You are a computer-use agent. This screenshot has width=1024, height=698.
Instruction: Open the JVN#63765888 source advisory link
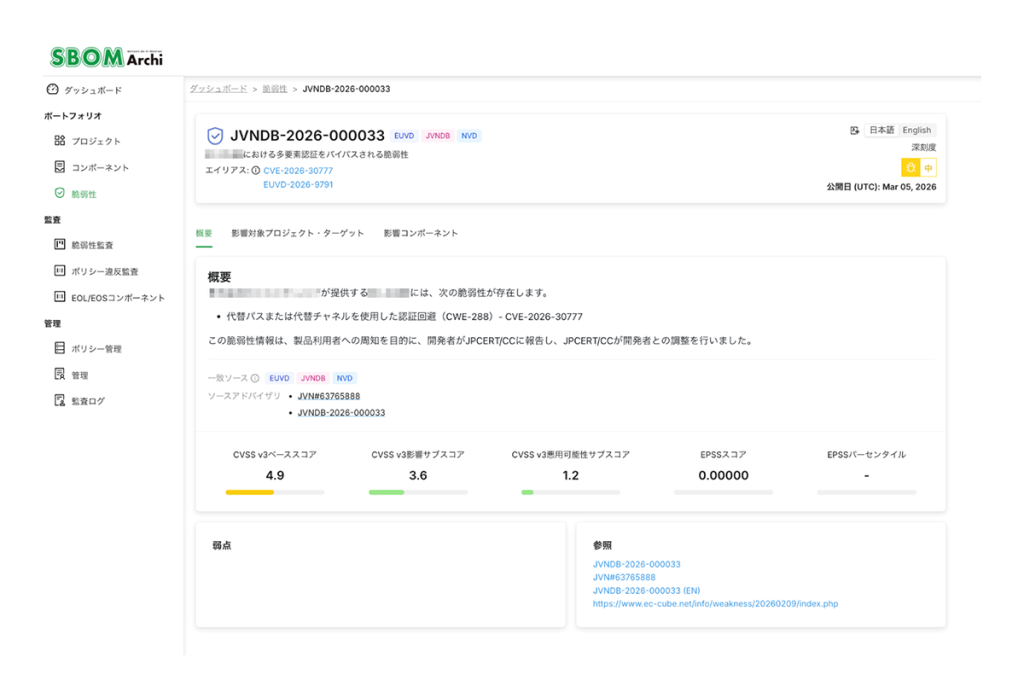pyautogui.click(x=328, y=396)
